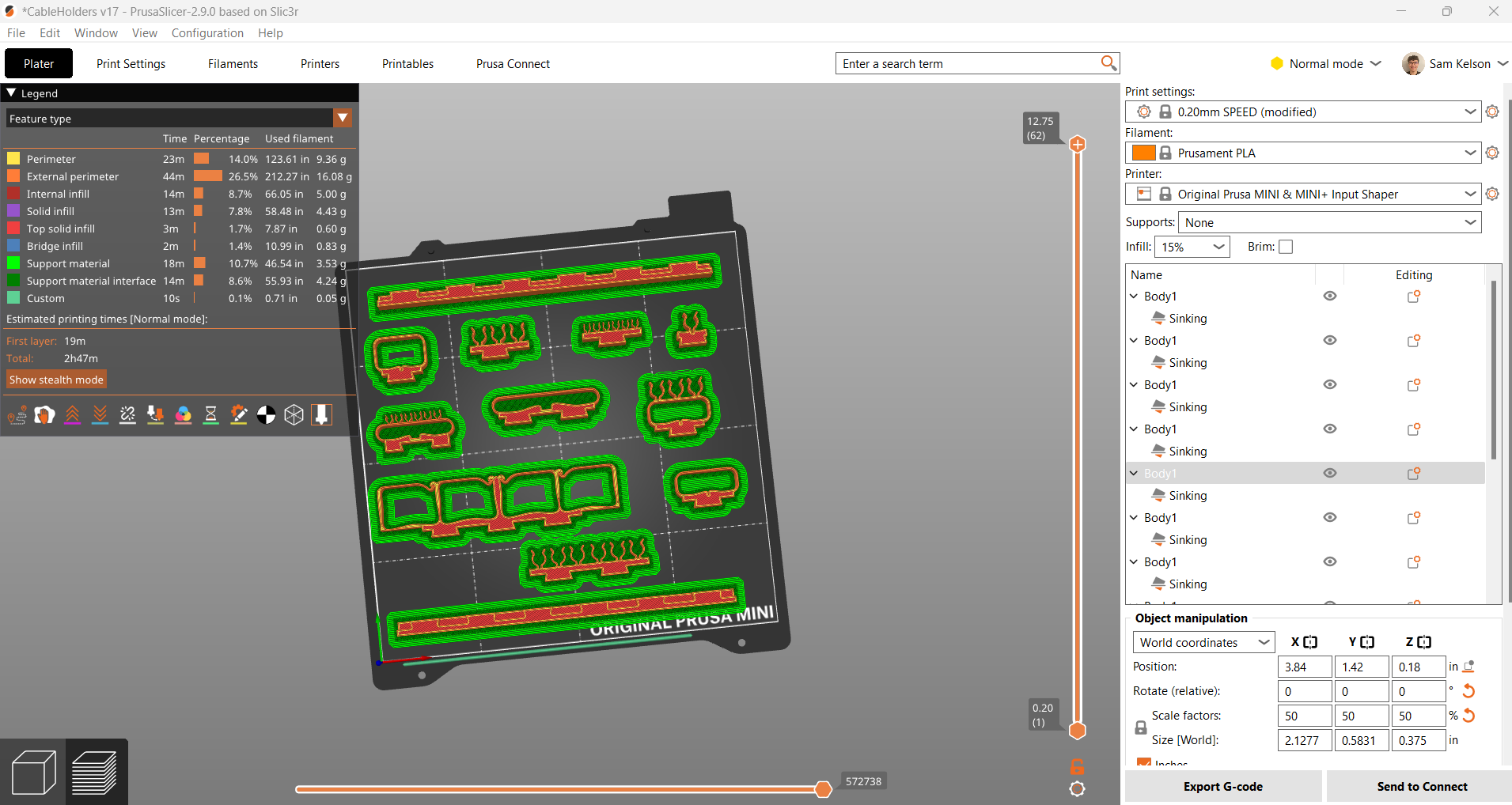Viewport: 1512px width, 805px height.
Task: Click Show stealth mode button
Action: [x=56, y=380]
